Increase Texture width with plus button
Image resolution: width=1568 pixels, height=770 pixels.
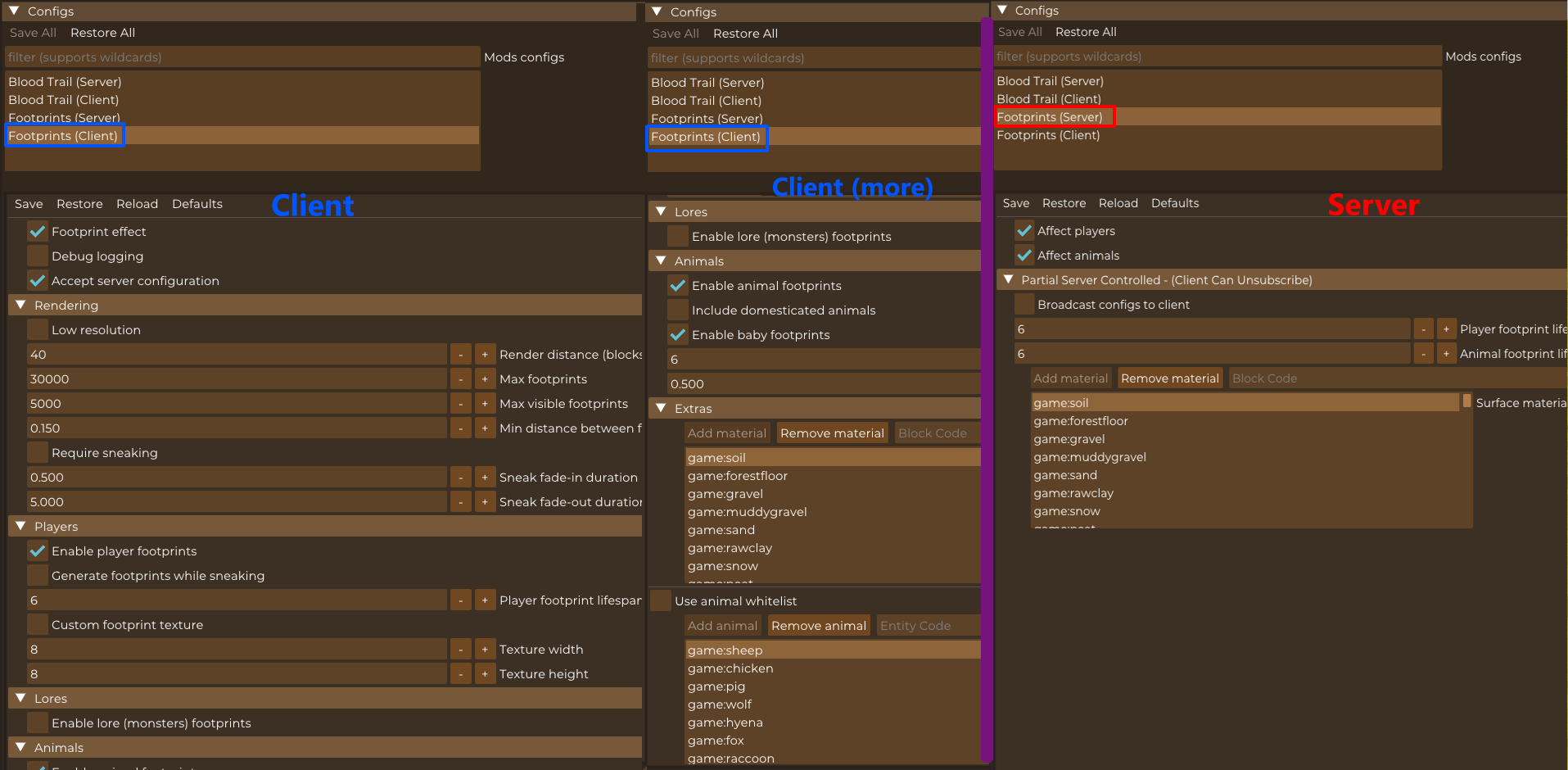click(x=485, y=650)
